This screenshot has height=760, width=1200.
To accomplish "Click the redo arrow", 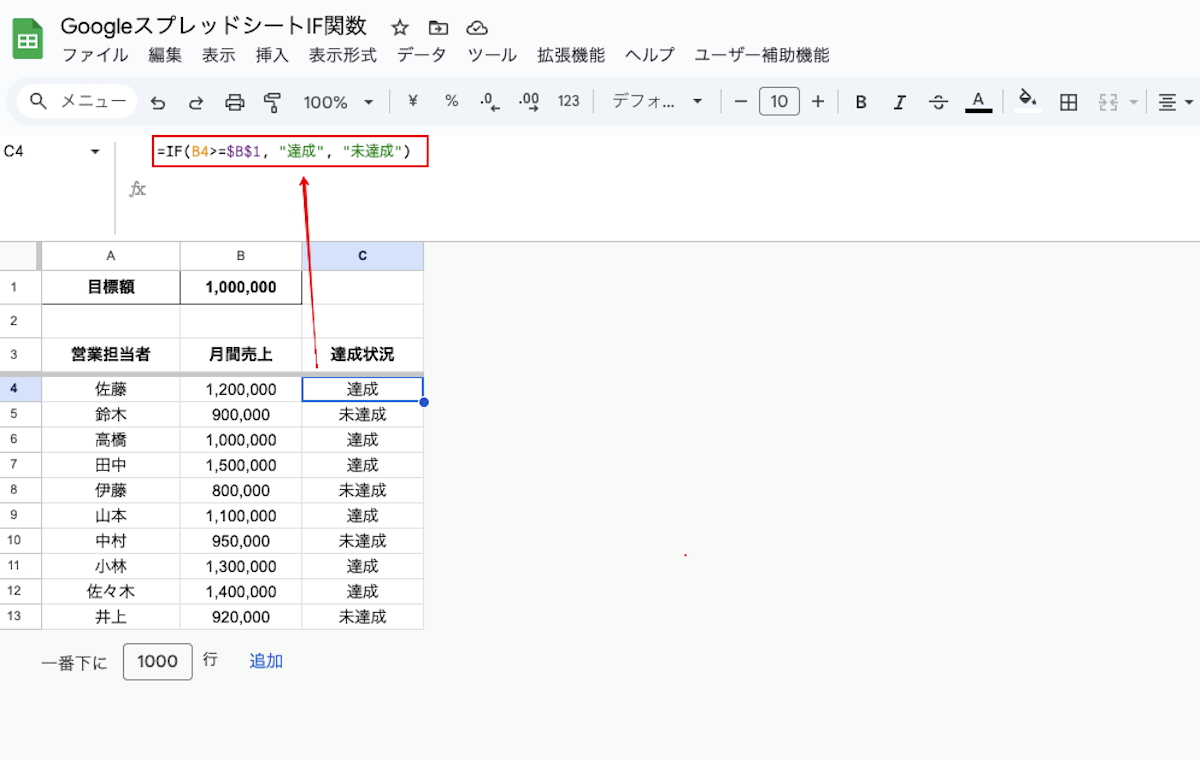I will coord(196,102).
